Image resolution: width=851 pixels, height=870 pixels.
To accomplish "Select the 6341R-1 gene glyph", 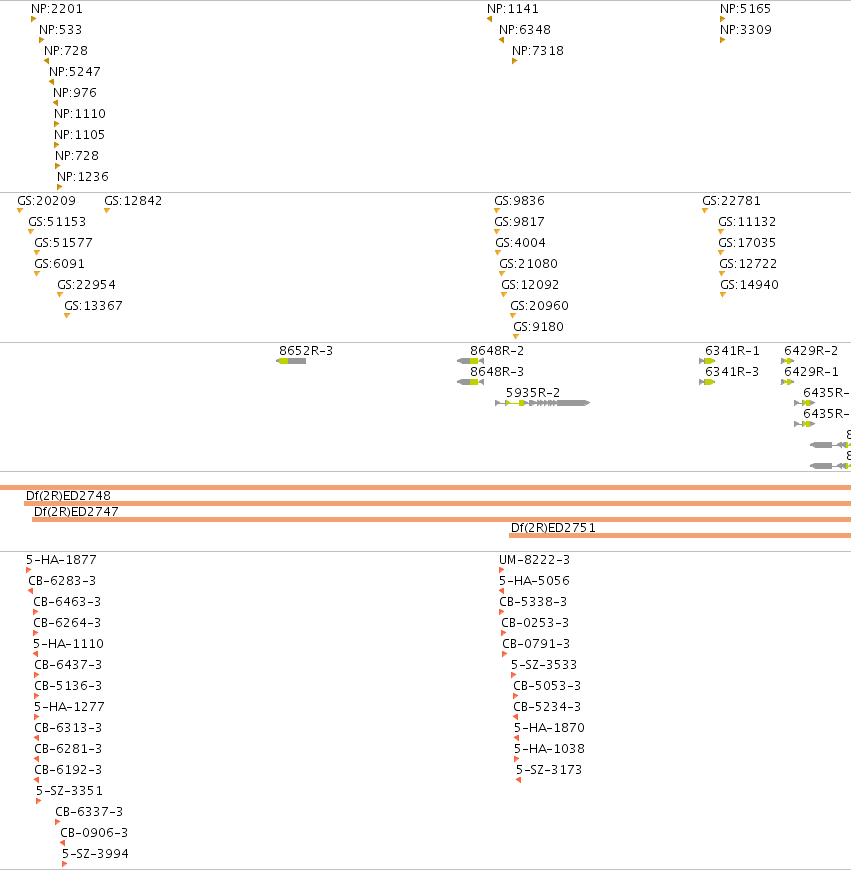I will [x=707, y=361].
